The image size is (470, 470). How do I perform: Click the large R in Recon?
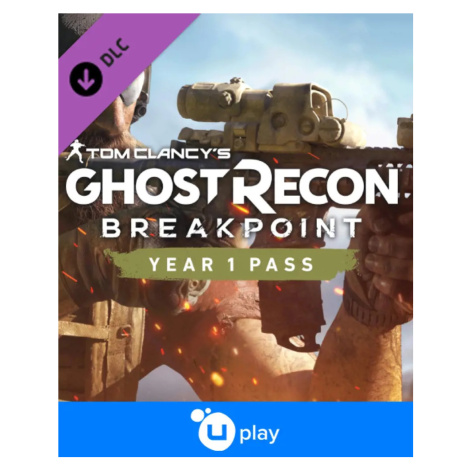pyautogui.click(x=254, y=186)
